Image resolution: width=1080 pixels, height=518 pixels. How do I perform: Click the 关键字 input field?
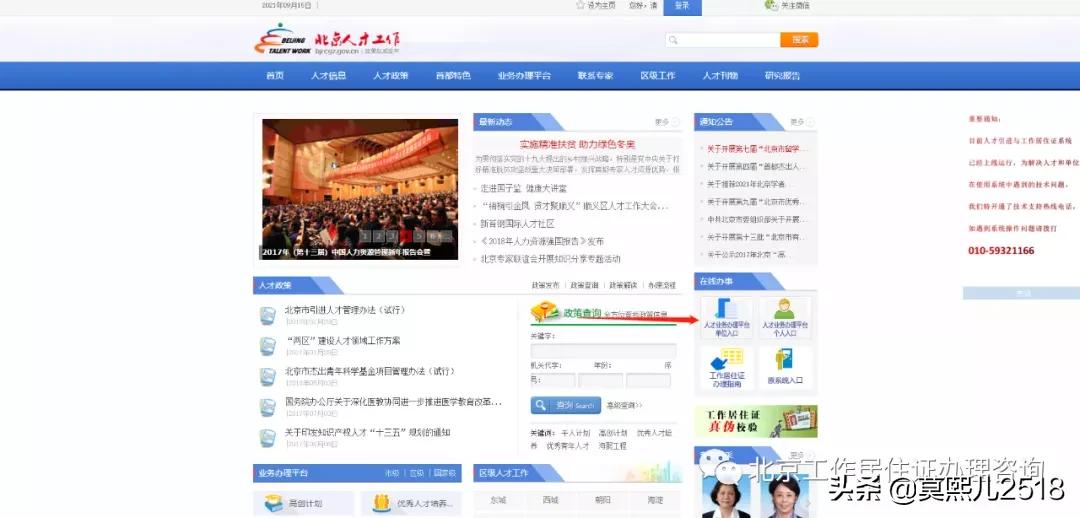pos(603,351)
